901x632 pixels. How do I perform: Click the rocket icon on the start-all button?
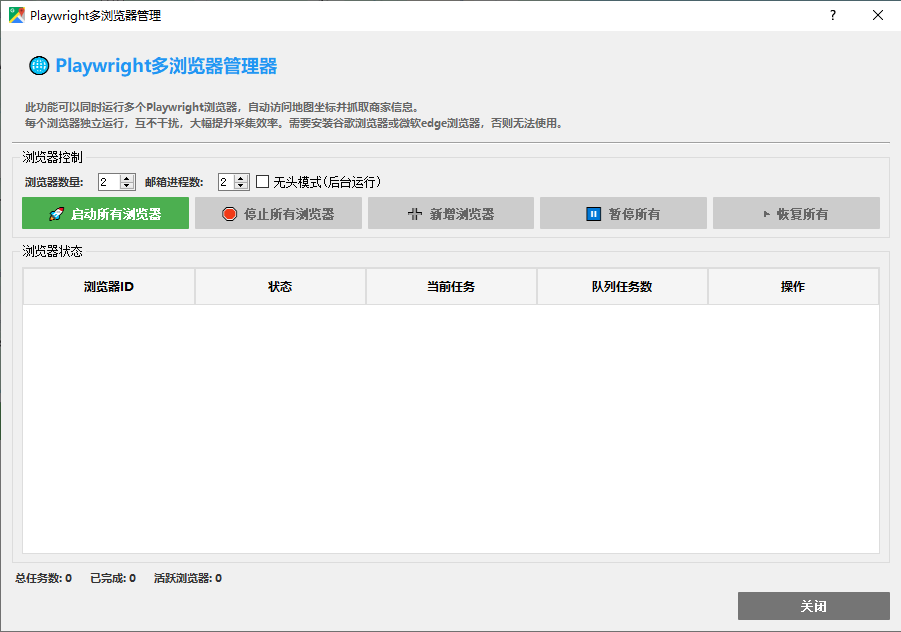[56, 214]
